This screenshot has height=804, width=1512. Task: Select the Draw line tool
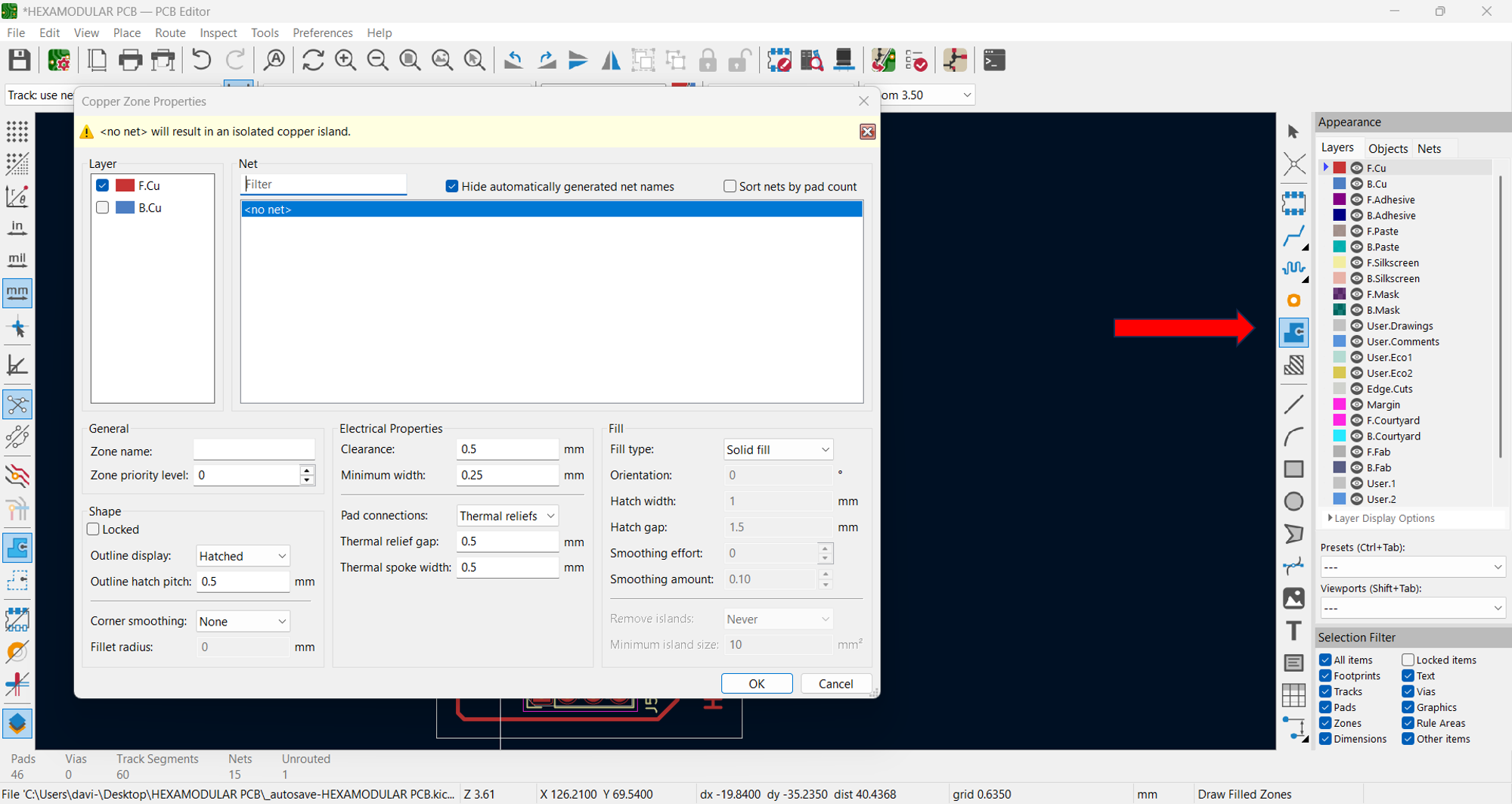1294,404
